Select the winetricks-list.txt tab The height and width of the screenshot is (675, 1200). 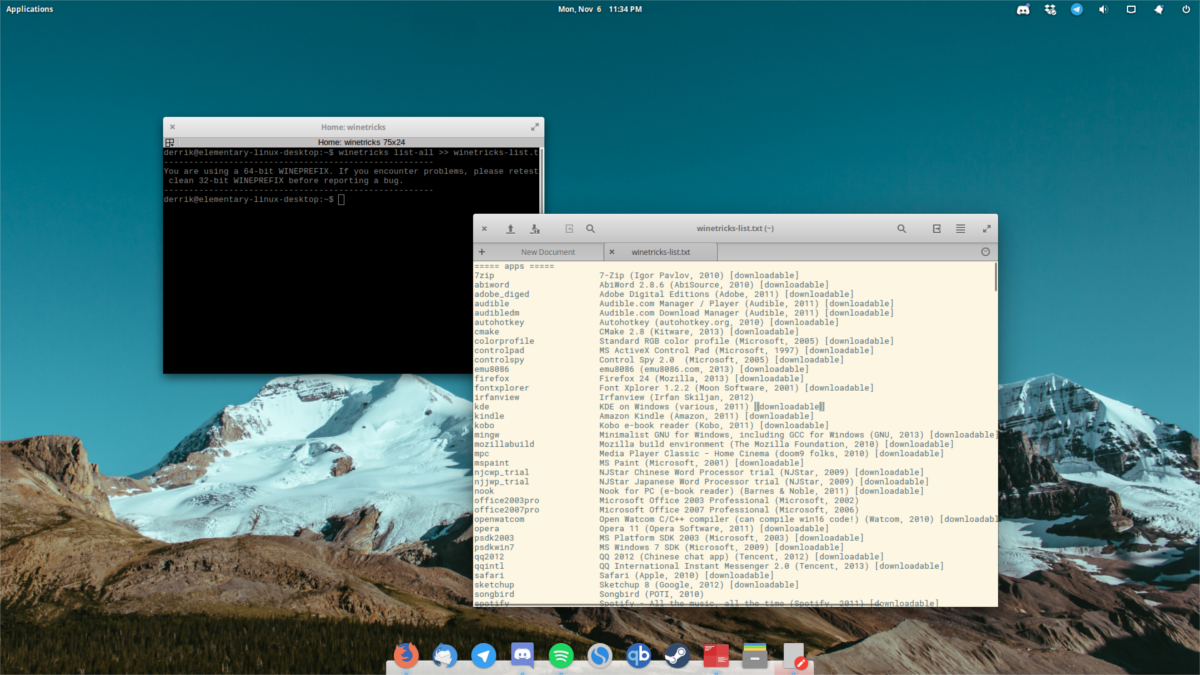coord(661,252)
